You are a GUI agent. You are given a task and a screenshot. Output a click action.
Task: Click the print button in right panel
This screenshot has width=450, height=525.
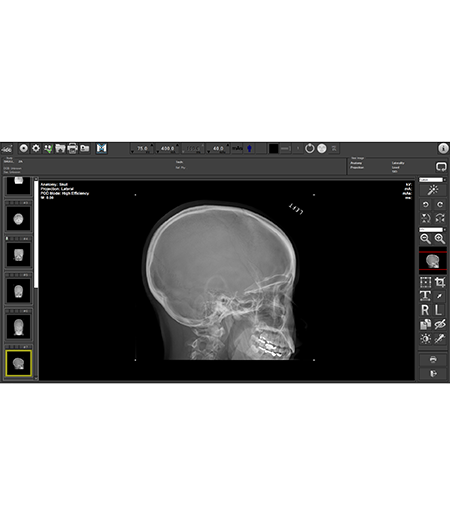coord(433,360)
